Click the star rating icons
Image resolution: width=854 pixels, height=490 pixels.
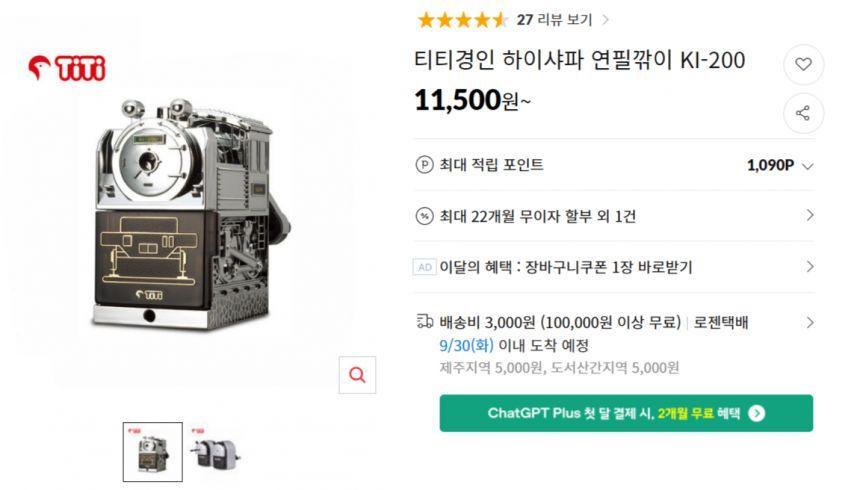(462, 19)
